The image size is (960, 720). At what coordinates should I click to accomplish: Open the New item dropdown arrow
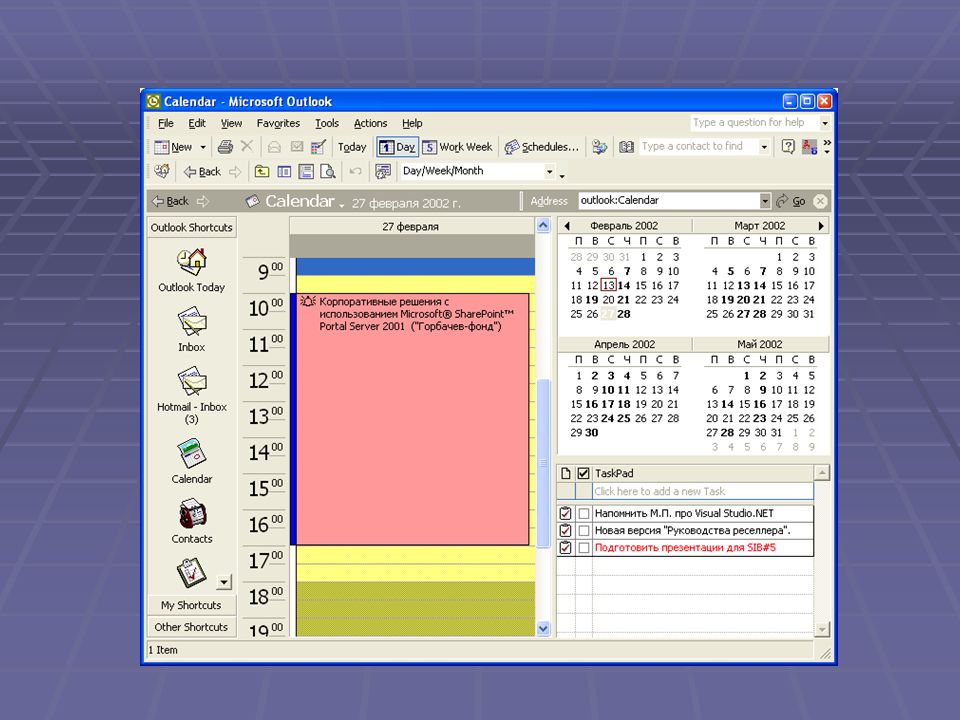(203, 147)
